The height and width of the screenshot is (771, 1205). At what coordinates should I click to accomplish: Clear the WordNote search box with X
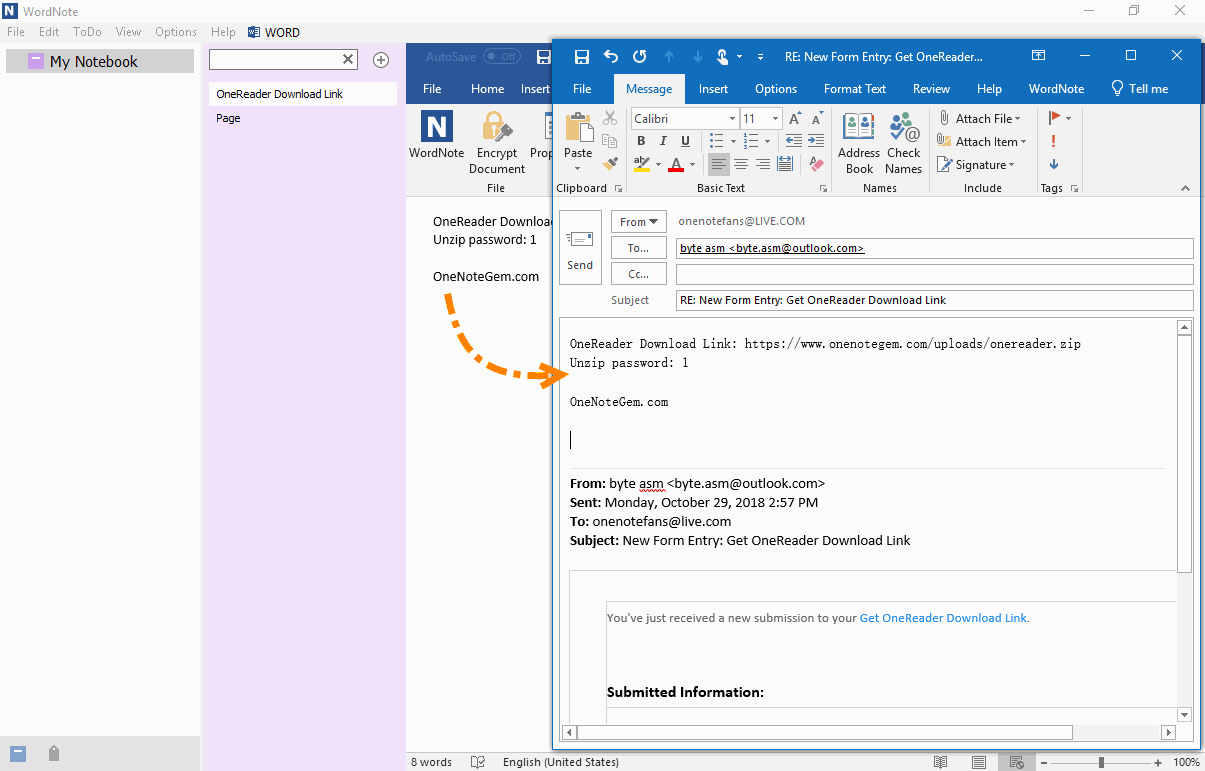348,60
